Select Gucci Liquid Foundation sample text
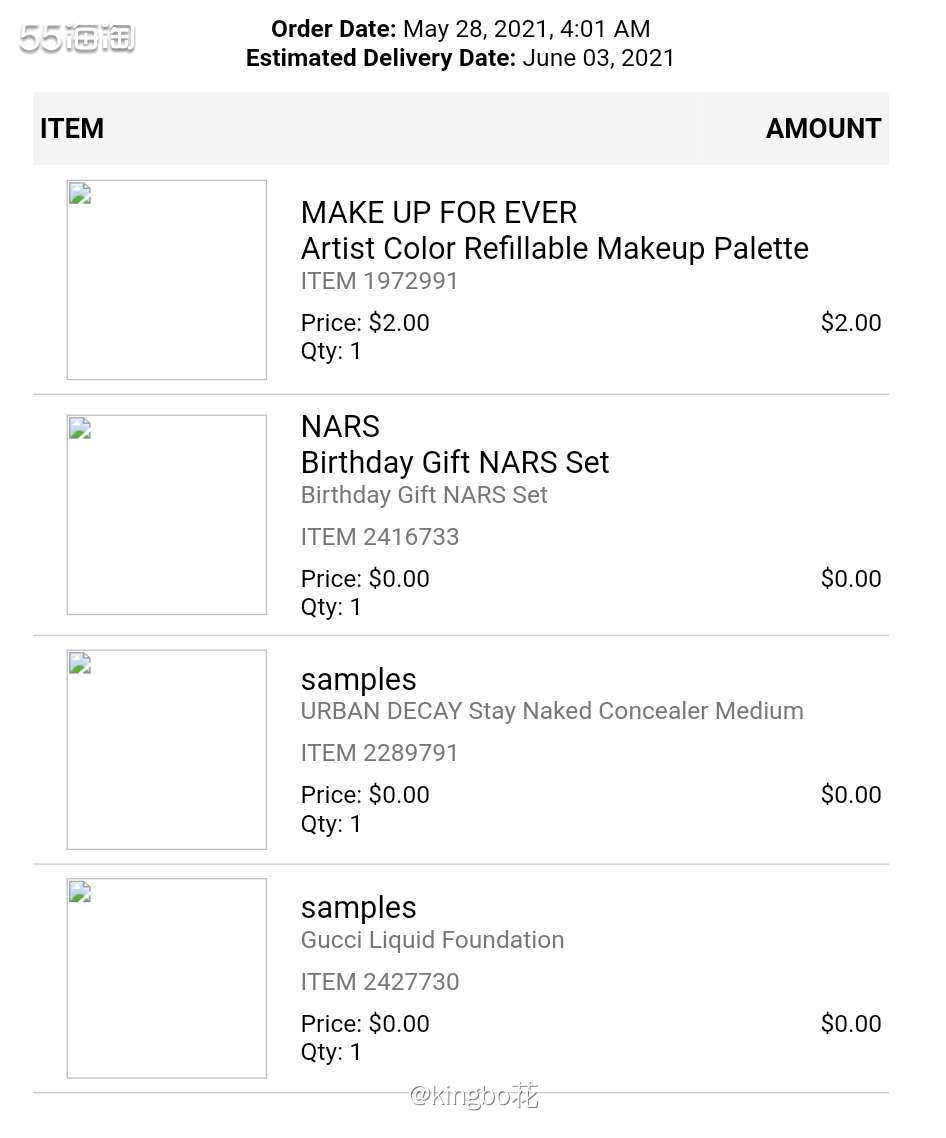The height and width of the screenshot is (1138, 946). point(432,940)
